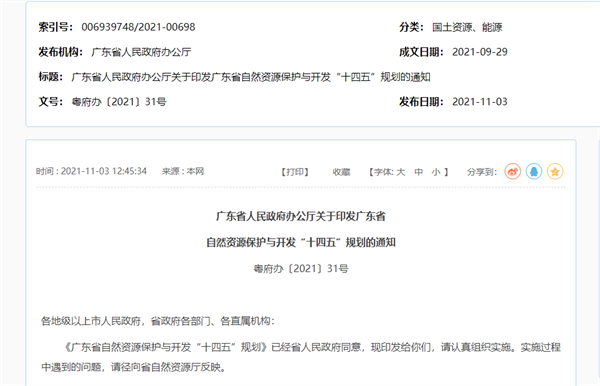Click the 成文日期 value 2021-09-29
This screenshot has height=386, width=600.
point(480,52)
